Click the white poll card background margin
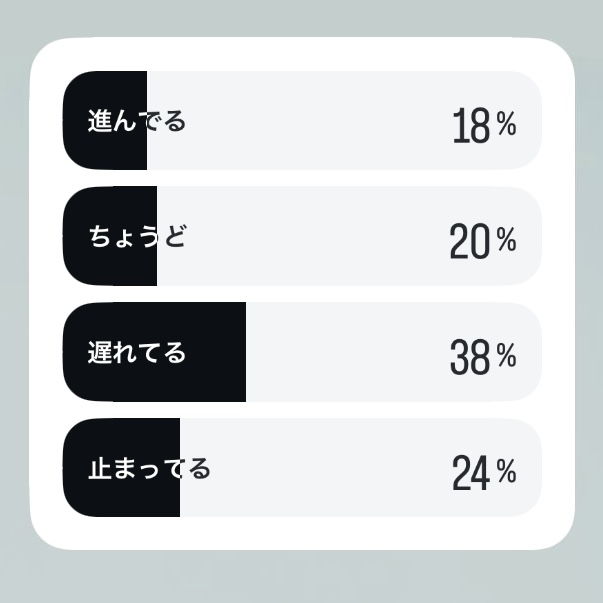 pos(302,534)
